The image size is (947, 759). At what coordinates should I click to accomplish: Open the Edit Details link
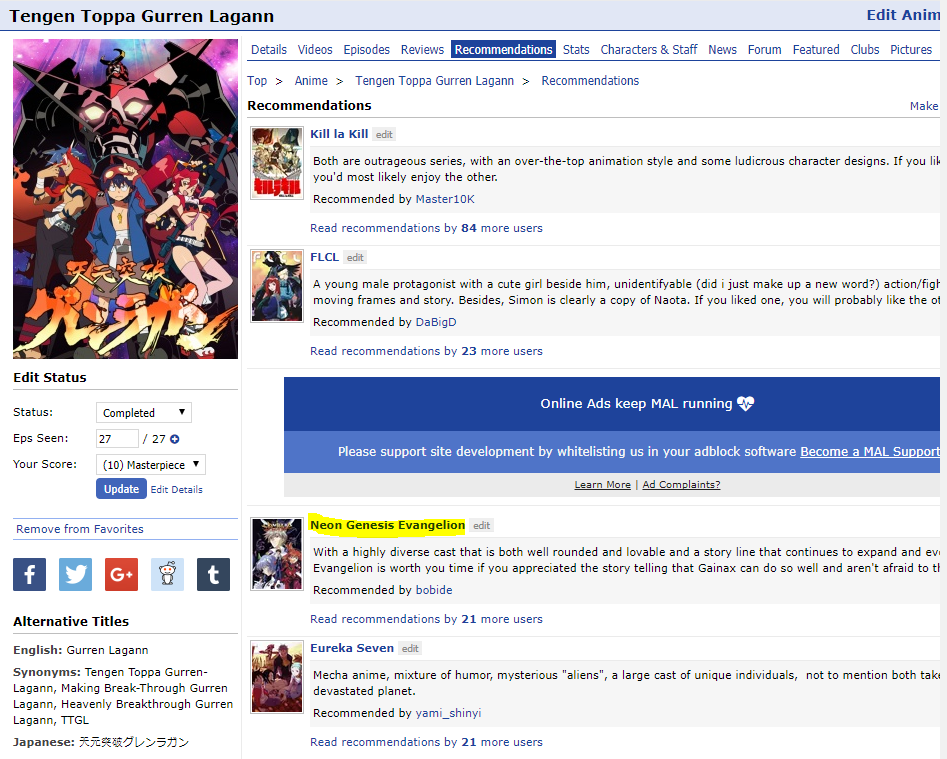coord(177,490)
